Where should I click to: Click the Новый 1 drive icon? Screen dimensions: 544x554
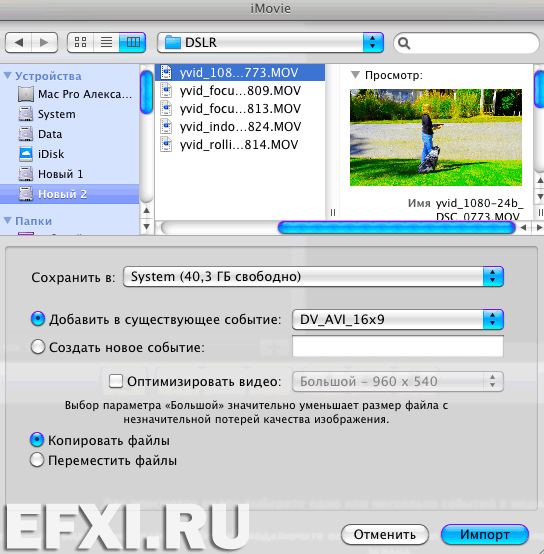[x=26, y=174]
